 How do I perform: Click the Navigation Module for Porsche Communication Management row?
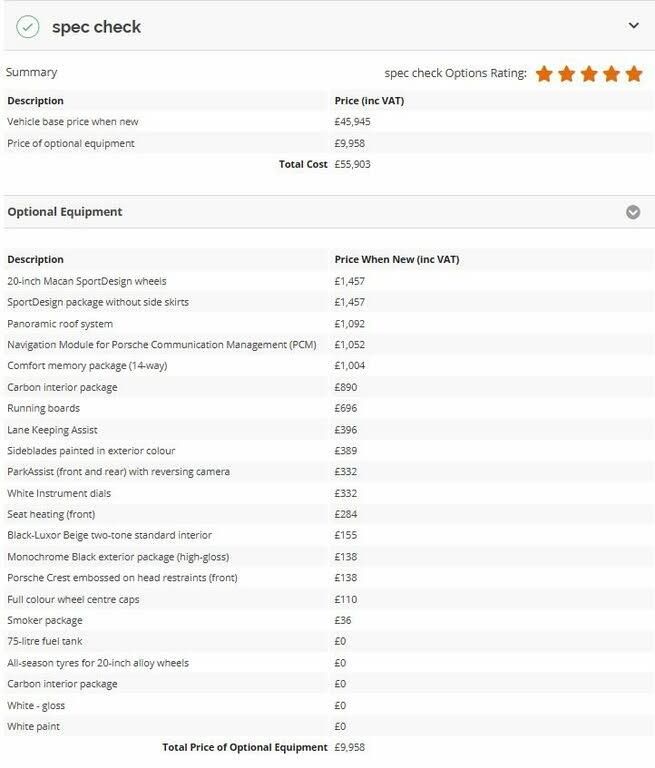click(x=329, y=345)
